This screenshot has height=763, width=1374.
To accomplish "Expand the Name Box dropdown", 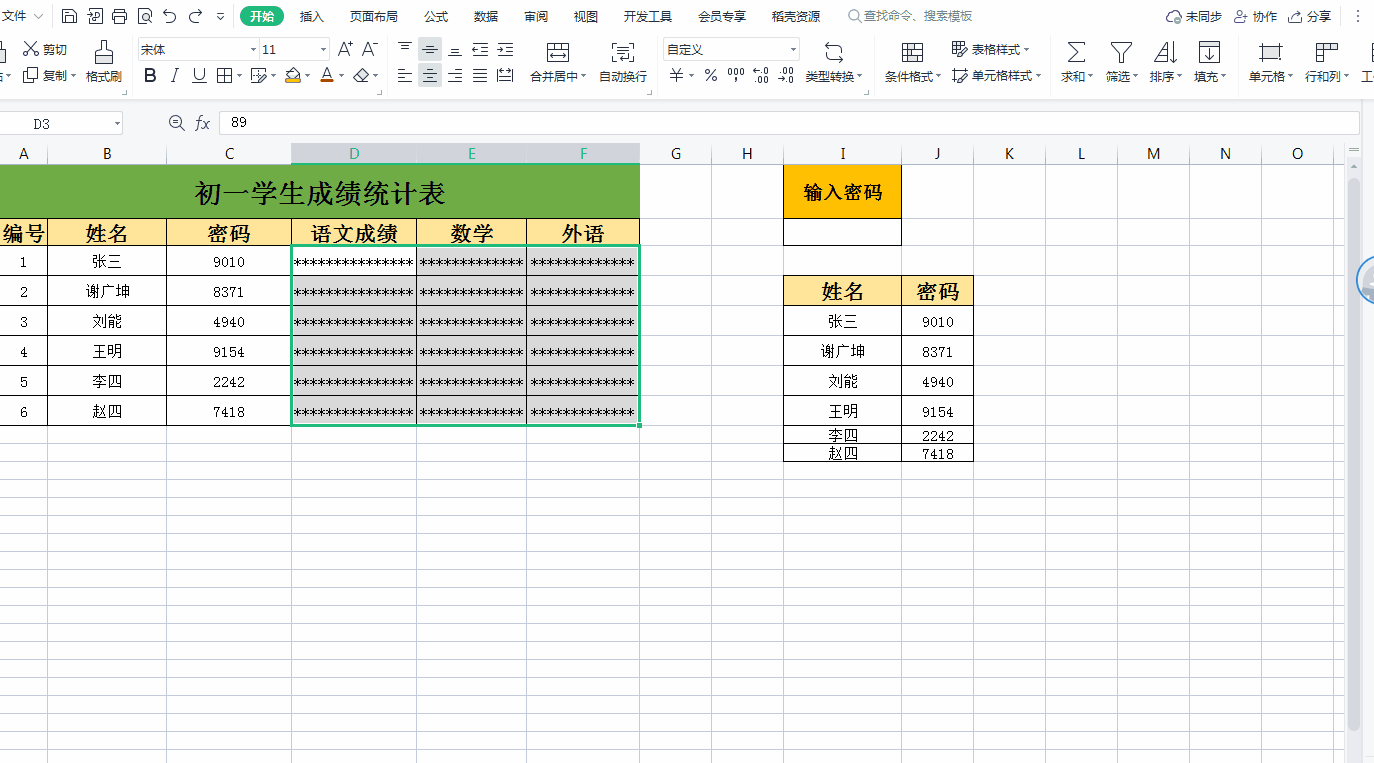I will (117, 123).
